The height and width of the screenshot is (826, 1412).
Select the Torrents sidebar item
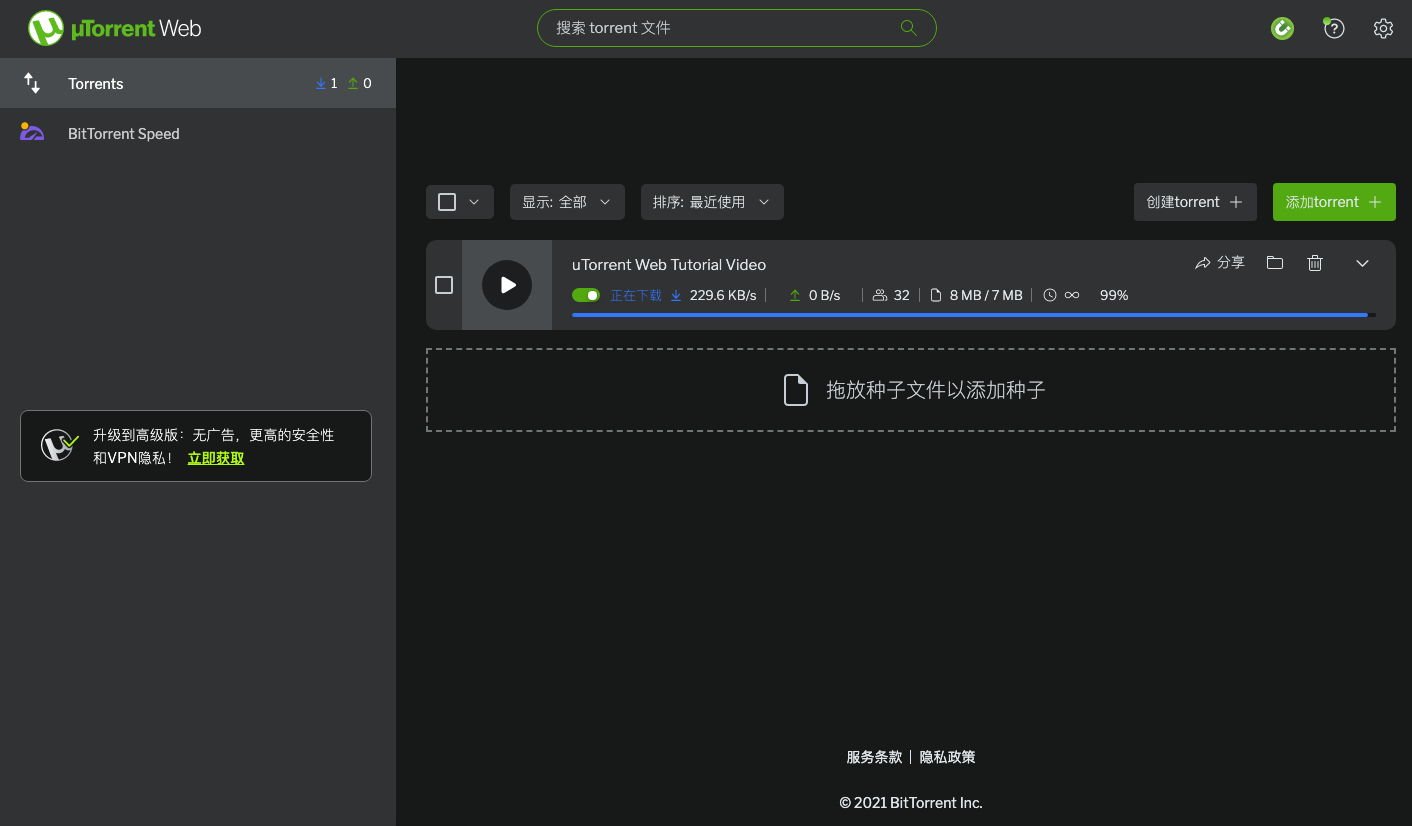point(198,83)
